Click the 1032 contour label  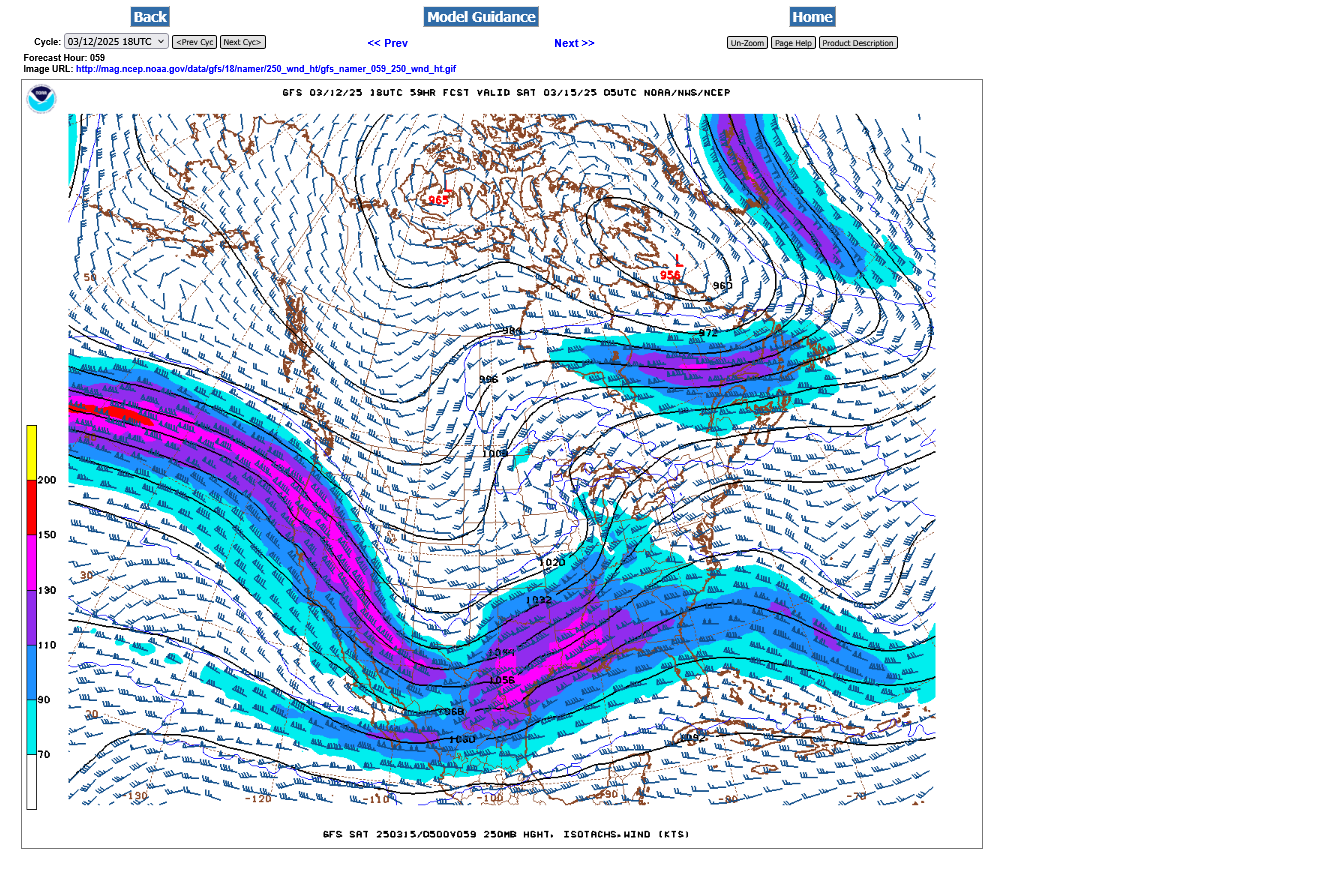pyautogui.click(x=539, y=600)
